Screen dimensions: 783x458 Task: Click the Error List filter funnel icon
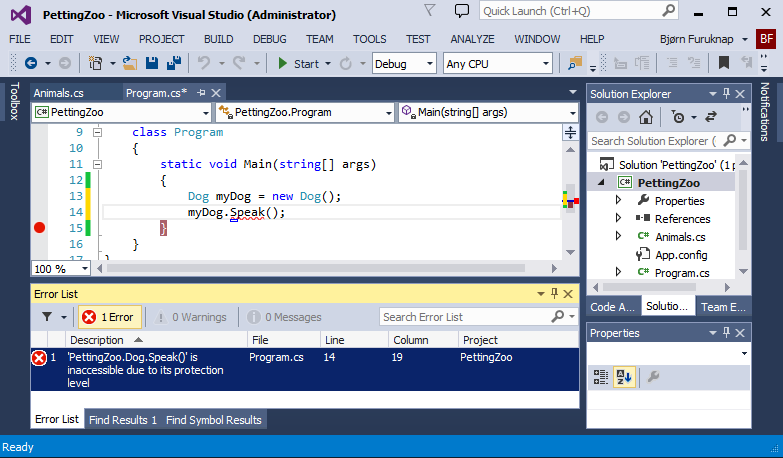tap(47, 317)
